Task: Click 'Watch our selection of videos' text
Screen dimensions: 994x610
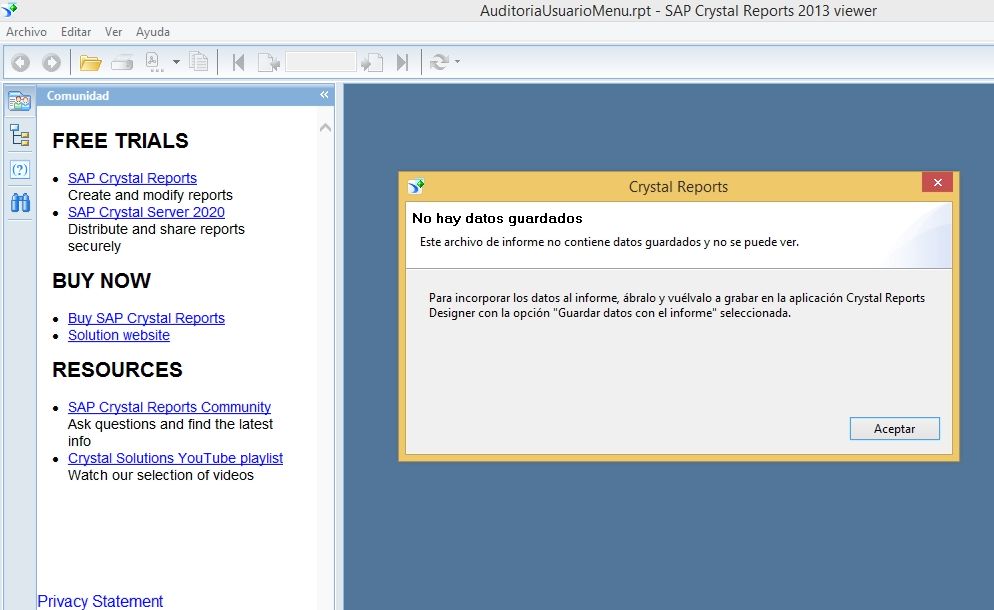Action: 161,476
